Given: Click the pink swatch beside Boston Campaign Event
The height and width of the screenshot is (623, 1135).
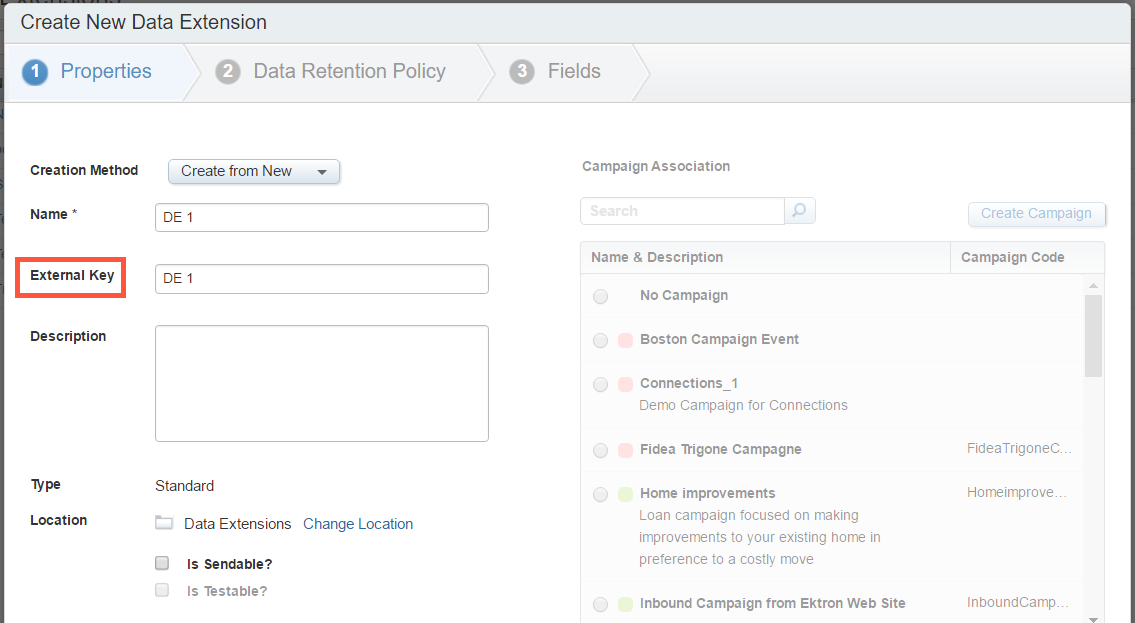Looking at the screenshot, I should 626,340.
